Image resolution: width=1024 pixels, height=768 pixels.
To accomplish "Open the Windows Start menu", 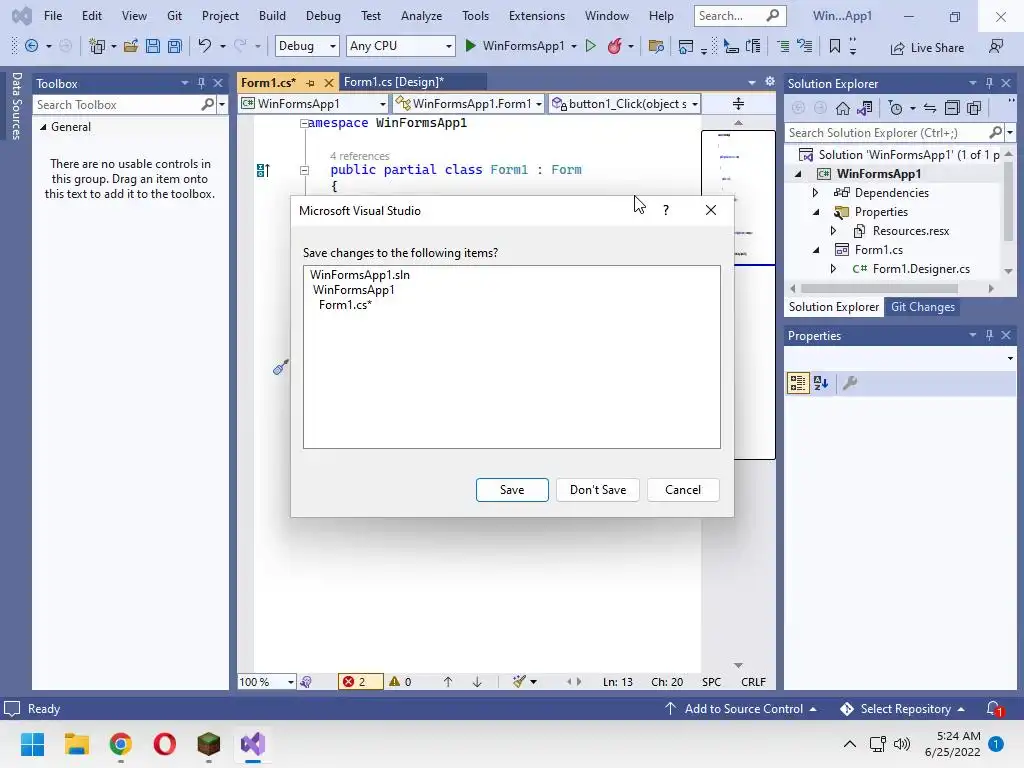I will (x=32, y=744).
